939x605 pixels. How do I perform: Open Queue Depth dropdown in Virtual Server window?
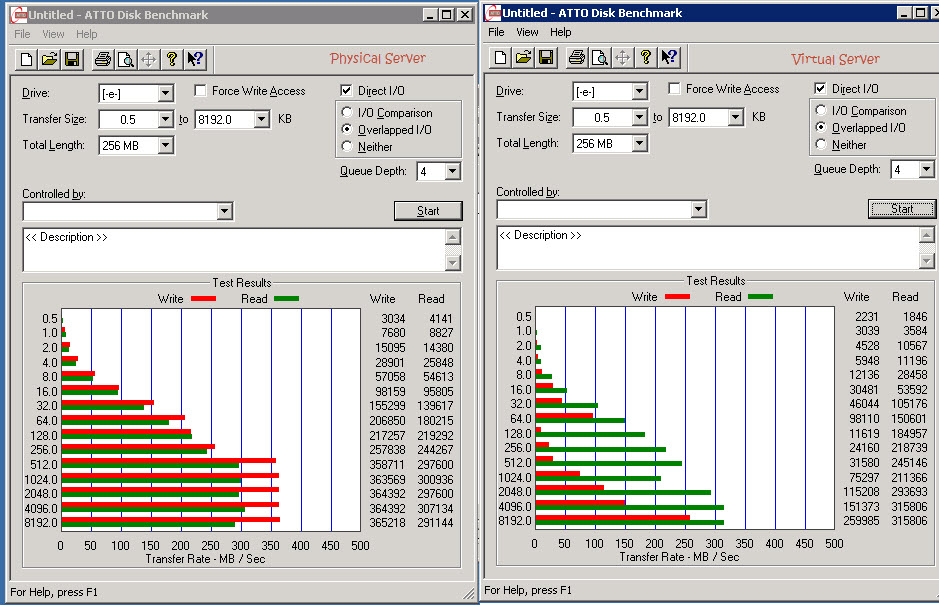(926, 170)
